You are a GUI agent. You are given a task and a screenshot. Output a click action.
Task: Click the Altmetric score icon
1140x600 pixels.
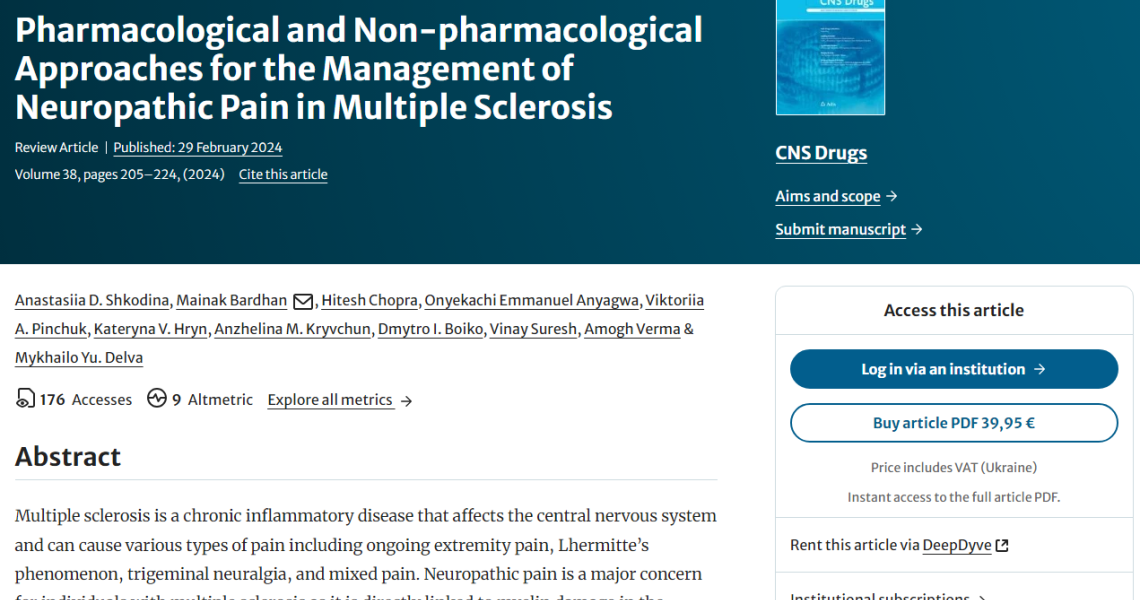[156, 399]
